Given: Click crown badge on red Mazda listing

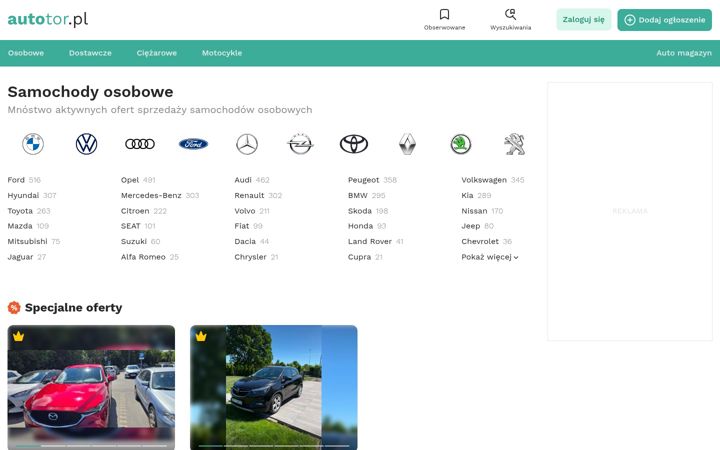Looking at the screenshot, I should tap(18, 337).
